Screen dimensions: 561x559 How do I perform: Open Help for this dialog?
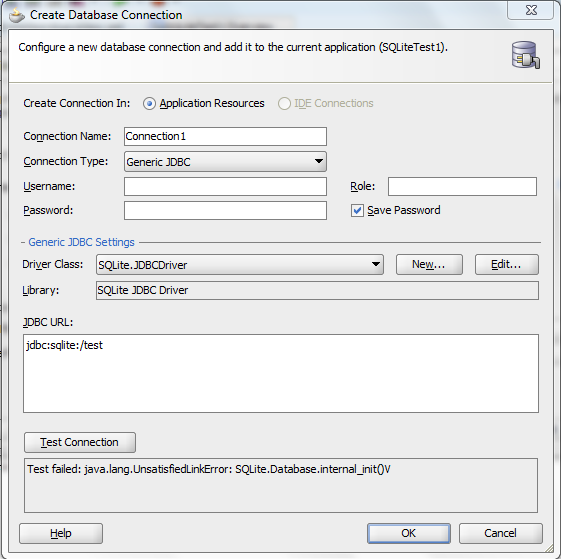click(61, 533)
